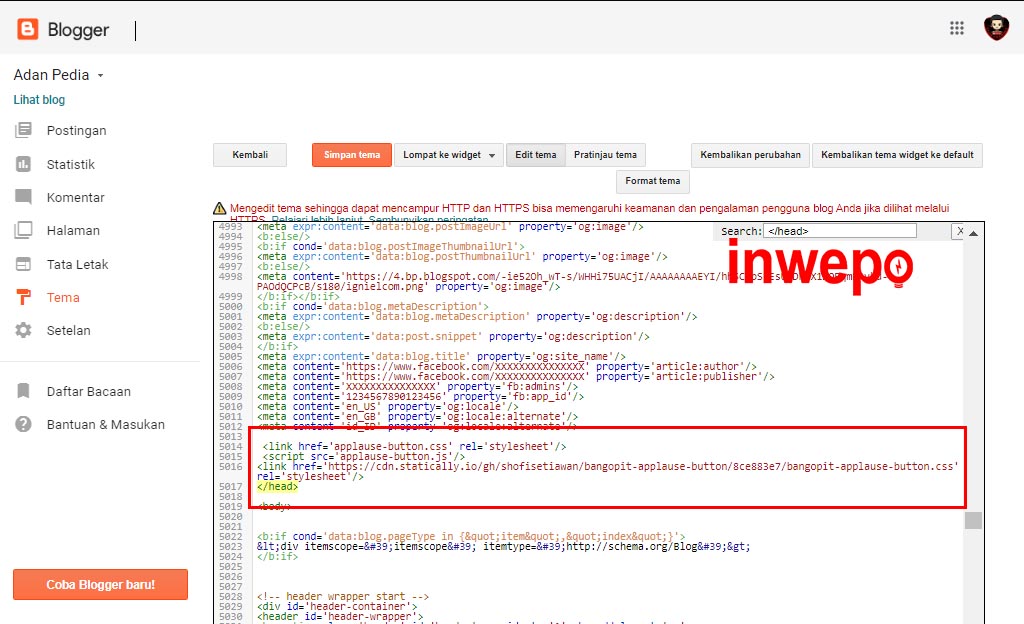The image size is (1024, 624).
Task: Open the user account avatar
Action: click(x=997, y=28)
